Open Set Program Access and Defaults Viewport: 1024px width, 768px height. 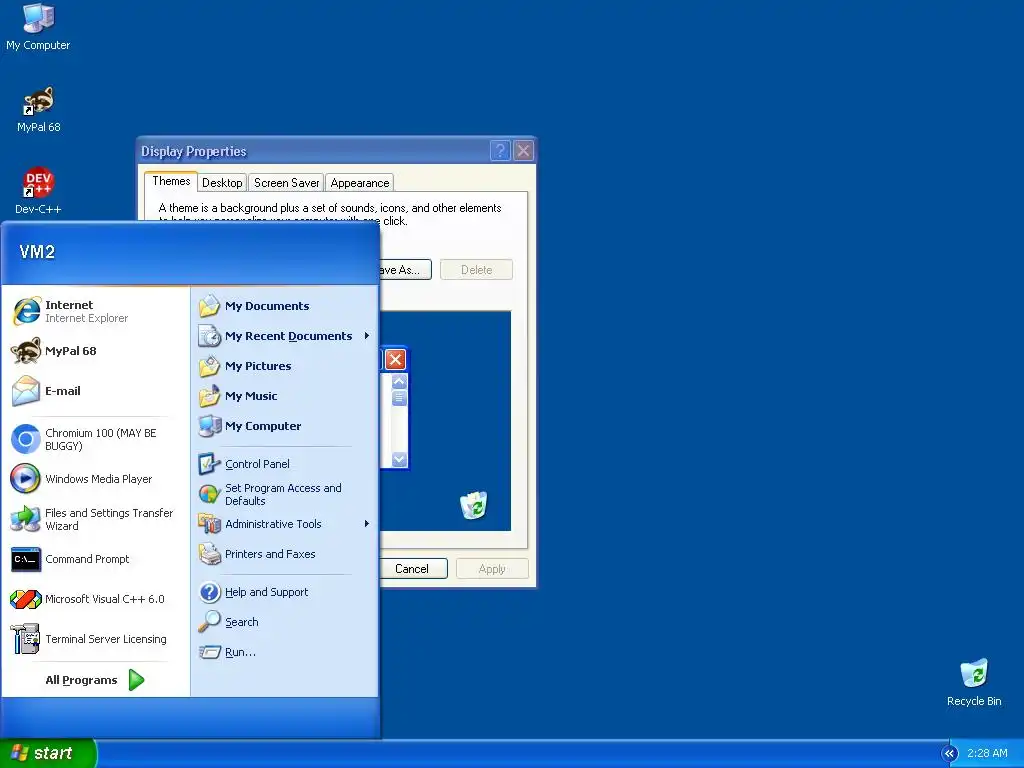[285, 494]
